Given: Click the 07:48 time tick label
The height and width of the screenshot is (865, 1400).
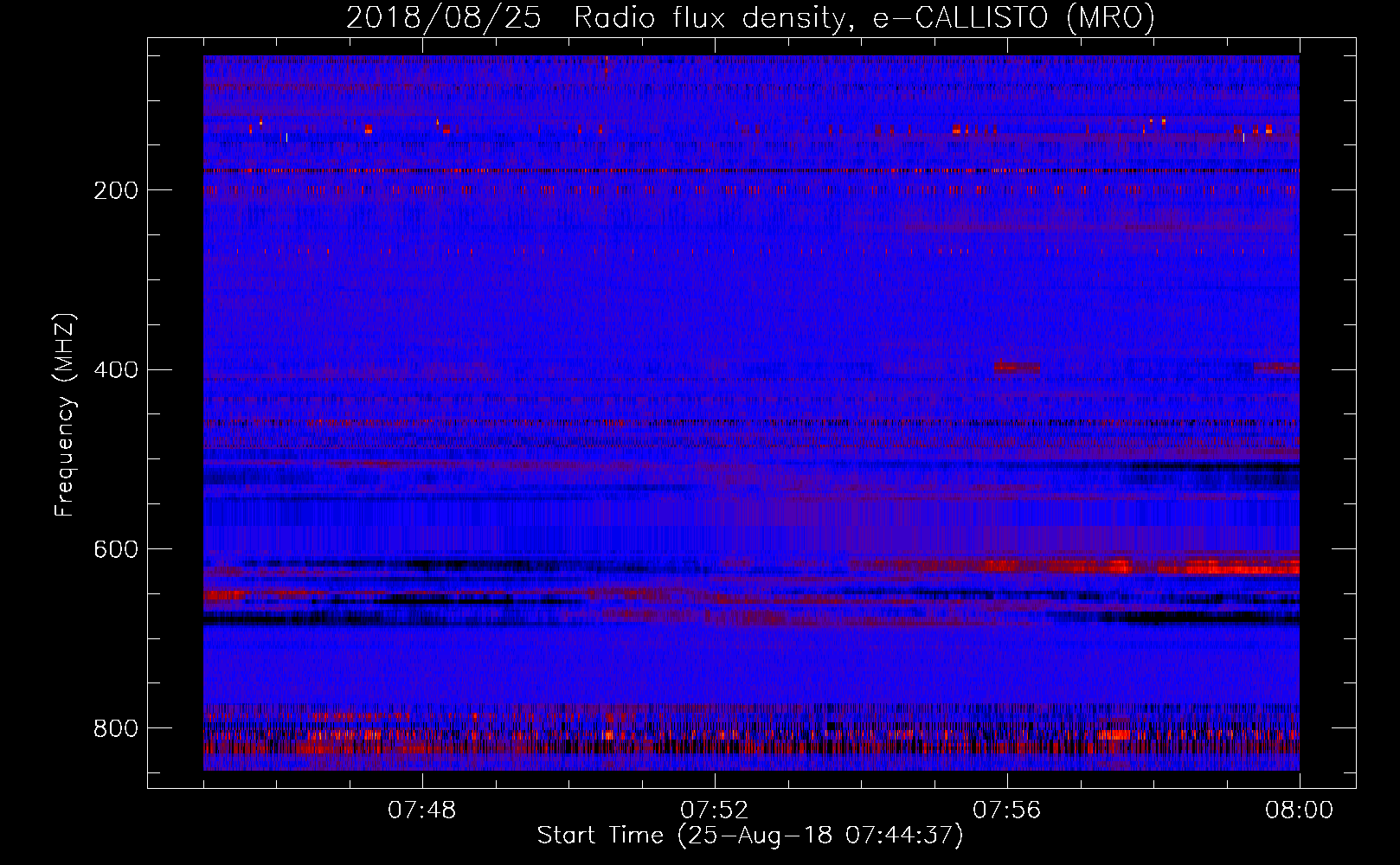Looking at the screenshot, I should click(422, 811).
